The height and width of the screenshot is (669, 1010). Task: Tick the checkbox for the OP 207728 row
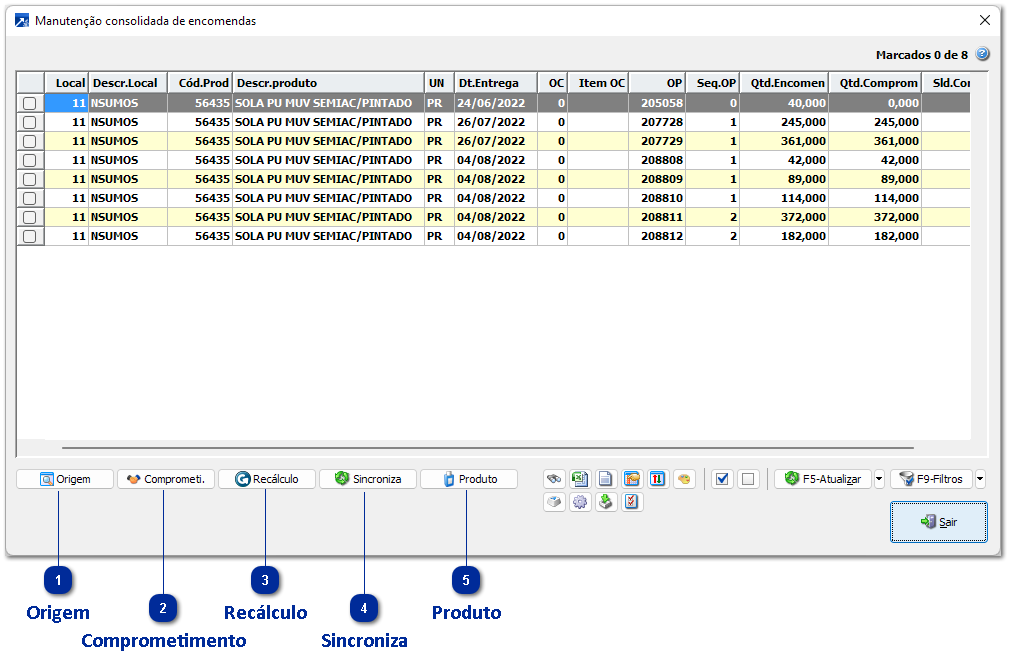(x=30, y=122)
